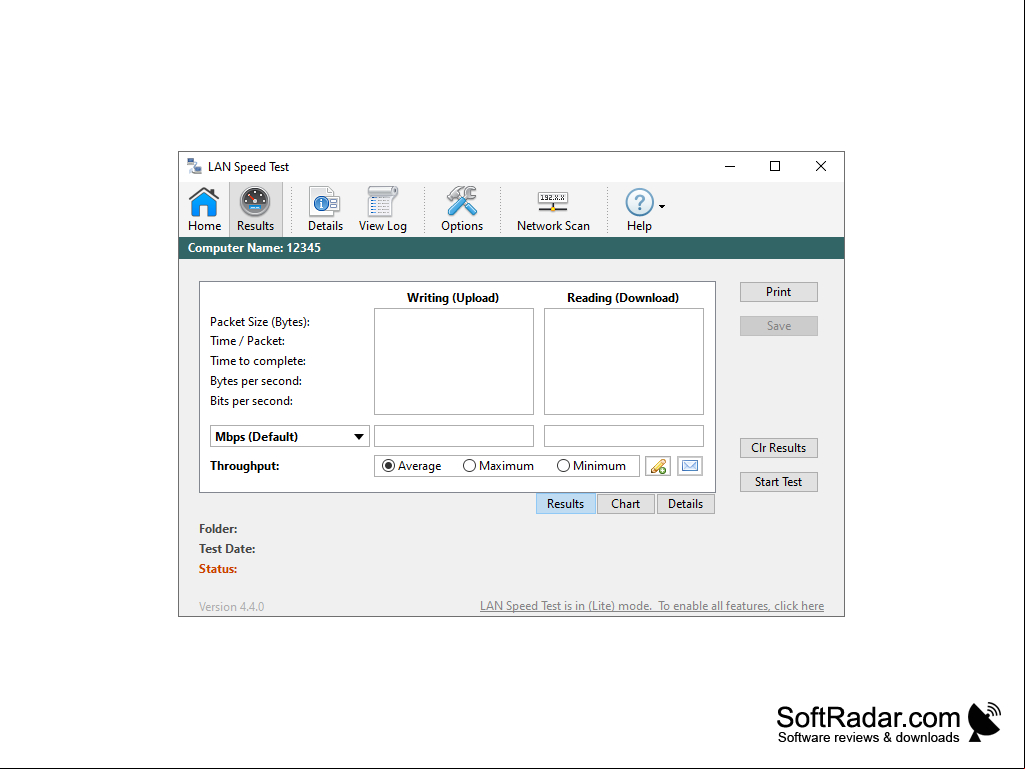
Task: Click the upload throughput value field
Action: tap(454, 436)
